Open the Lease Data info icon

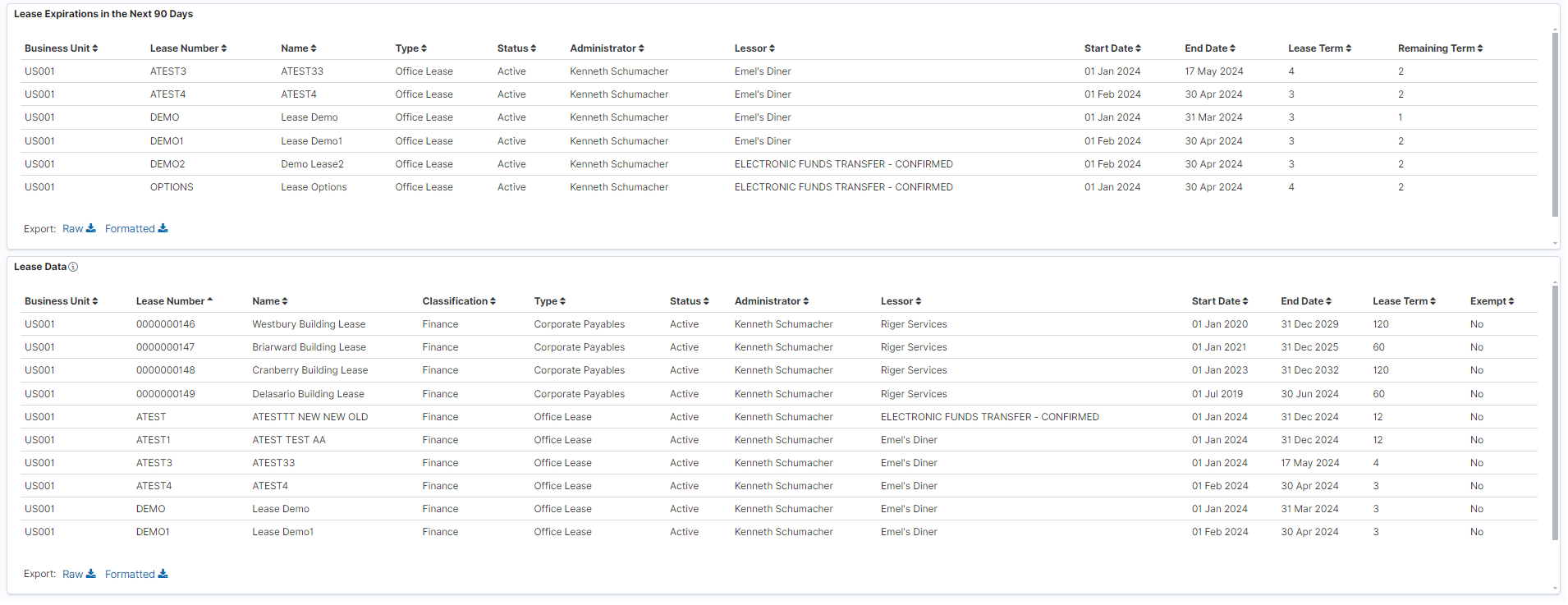coord(73,267)
